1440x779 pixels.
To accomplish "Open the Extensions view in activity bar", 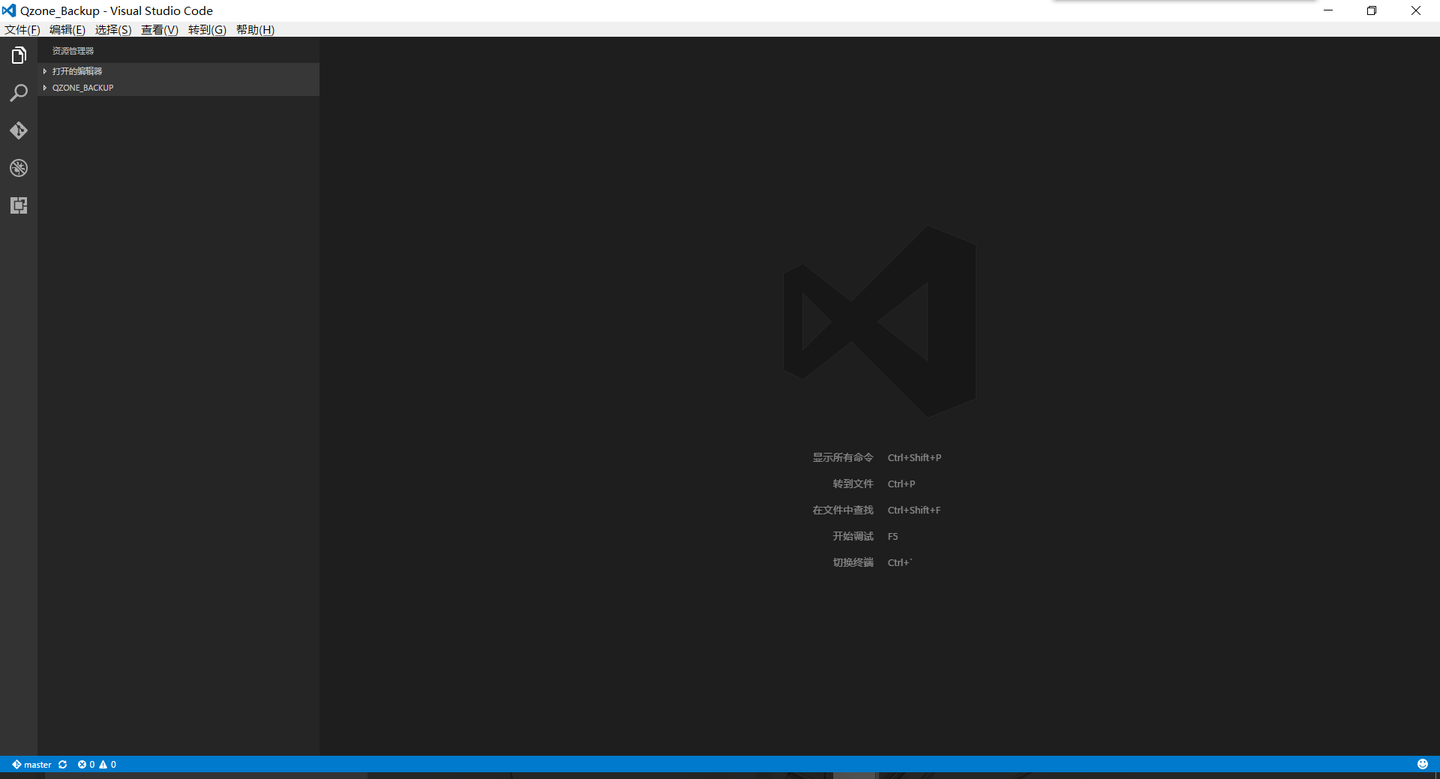I will [x=18, y=205].
